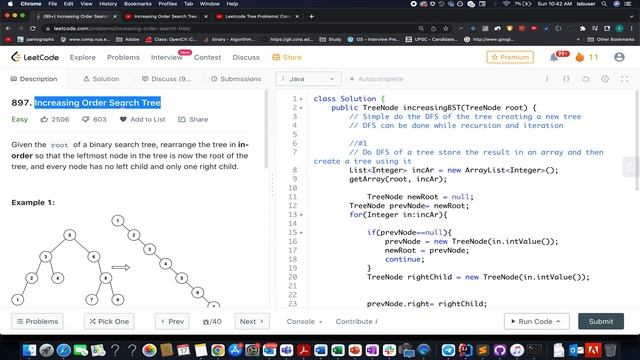Click the description panel scrollbar

(266, 129)
